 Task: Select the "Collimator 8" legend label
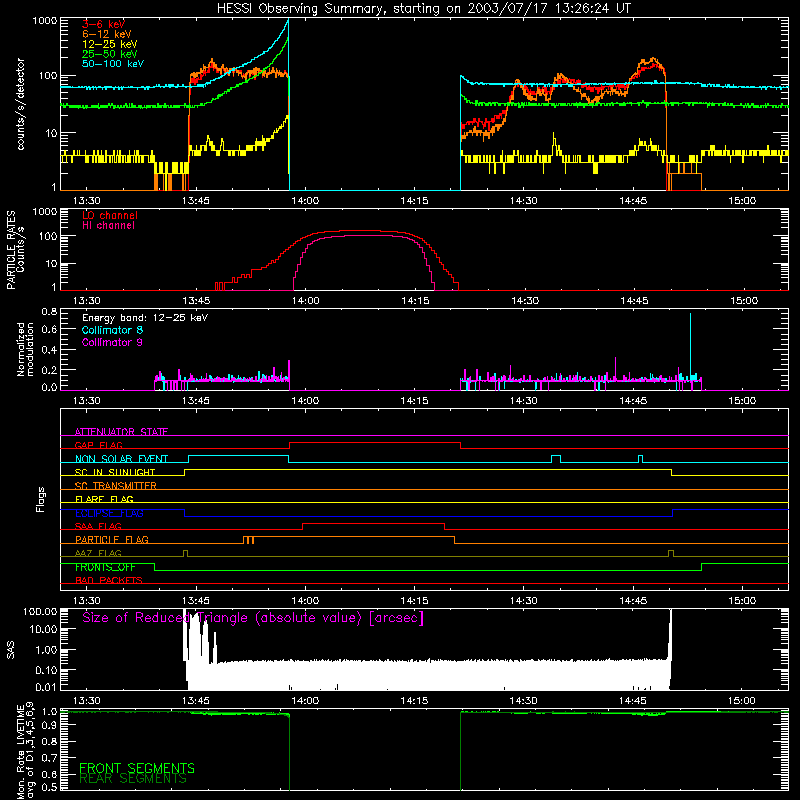pyautogui.click(x=112, y=330)
